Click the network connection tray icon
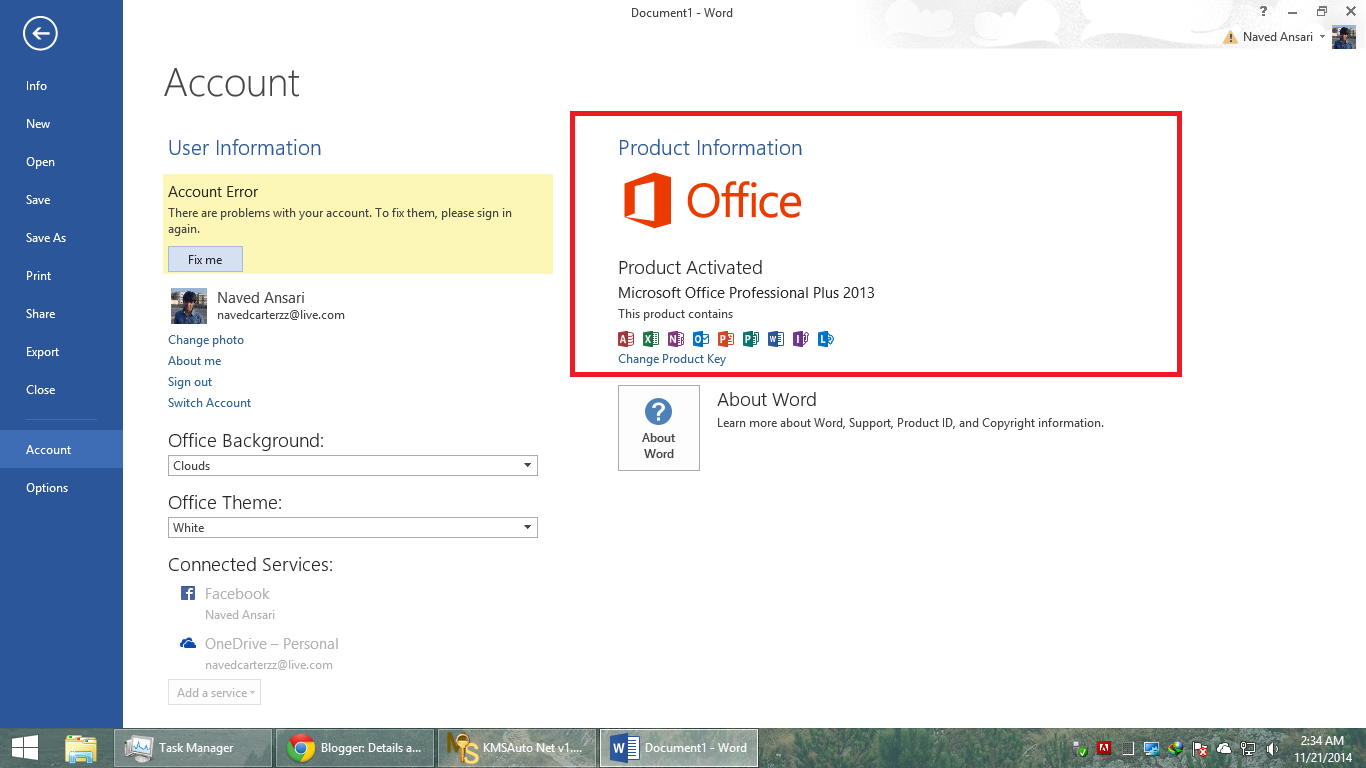Image resolution: width=1366 pixels, height=768 pixels. point(1248,748)
